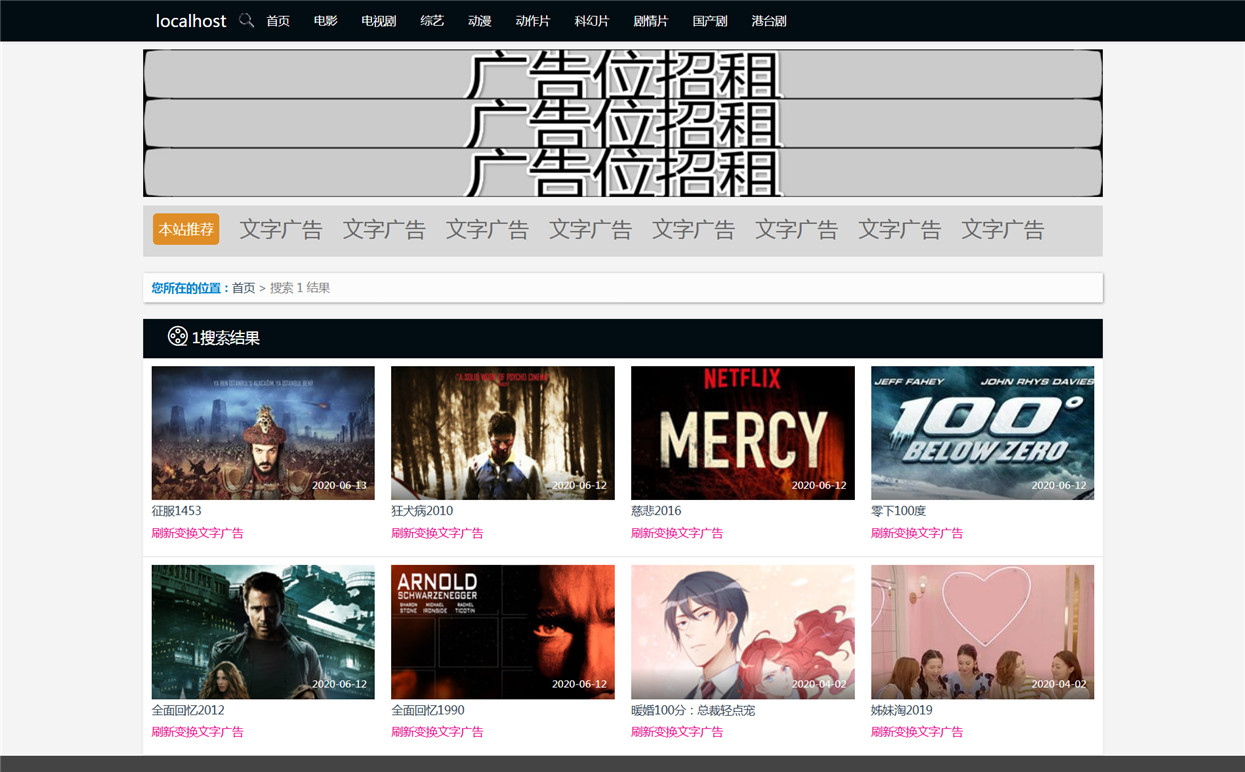Click 刷新变换文字广告 under 零下100度
Viewport: 1245px width, 772px height.
[x=917, y=533]
